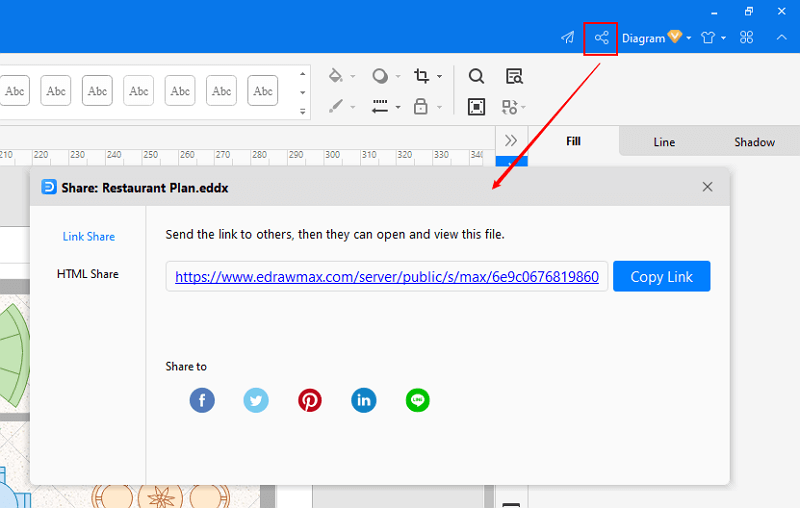Share to Facebook

[202, 400]
